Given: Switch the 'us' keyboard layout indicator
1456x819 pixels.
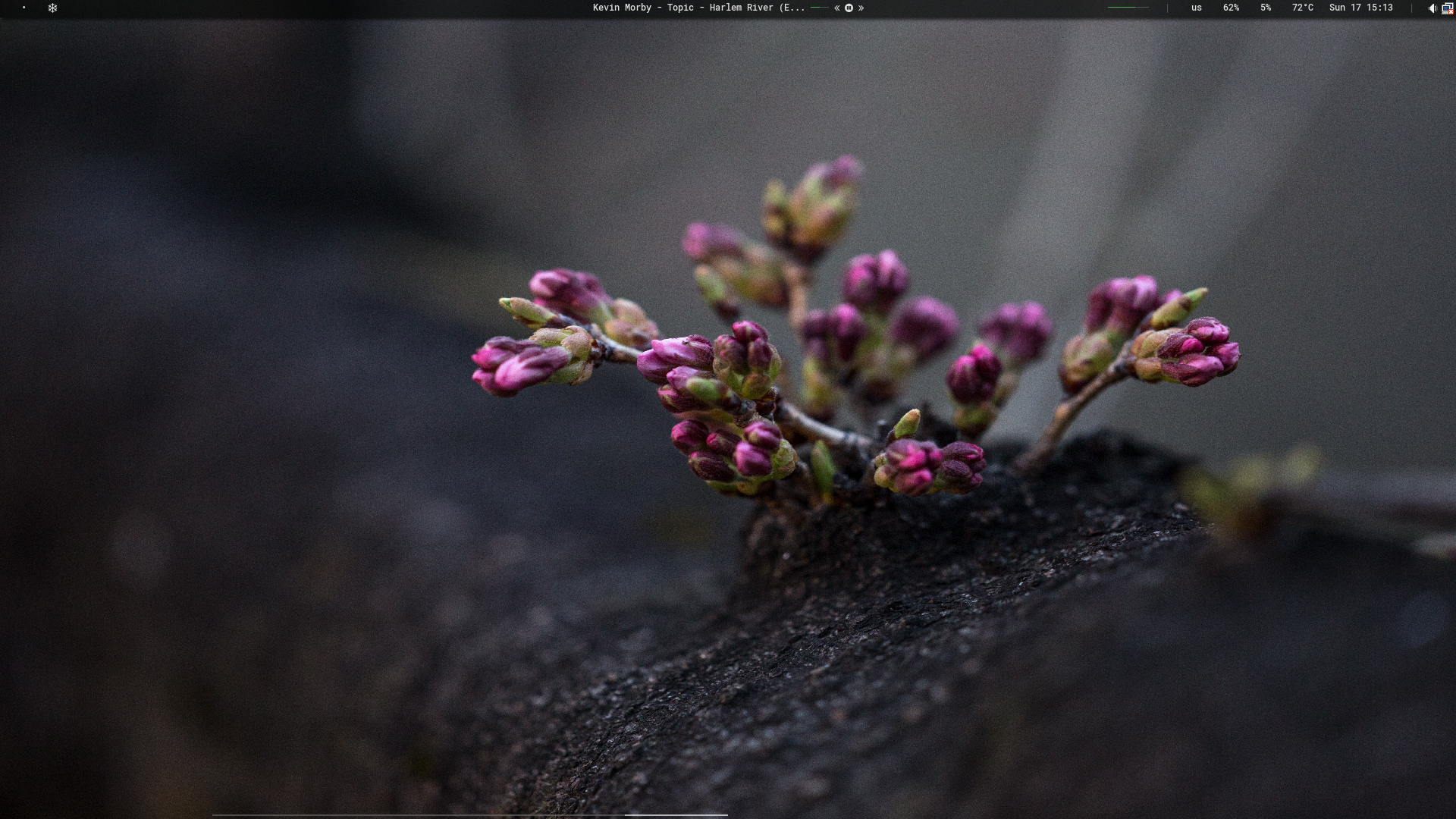Looking at the screenshot, I should click(1197, 8).
